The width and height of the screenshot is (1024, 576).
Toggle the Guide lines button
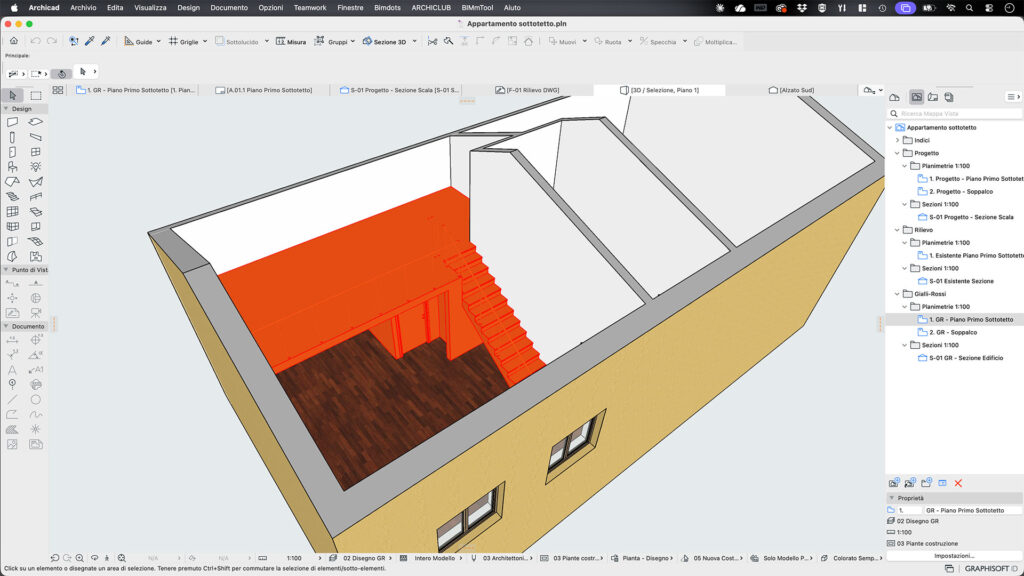[x=138, y=41]
